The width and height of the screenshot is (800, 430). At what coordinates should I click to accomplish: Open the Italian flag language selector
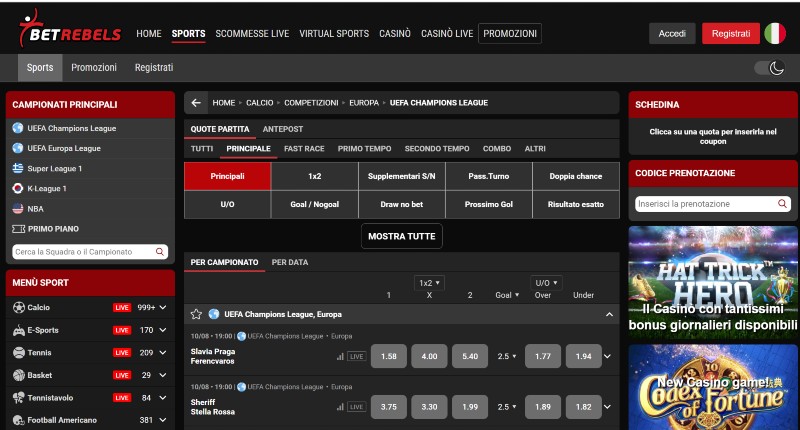775,34
